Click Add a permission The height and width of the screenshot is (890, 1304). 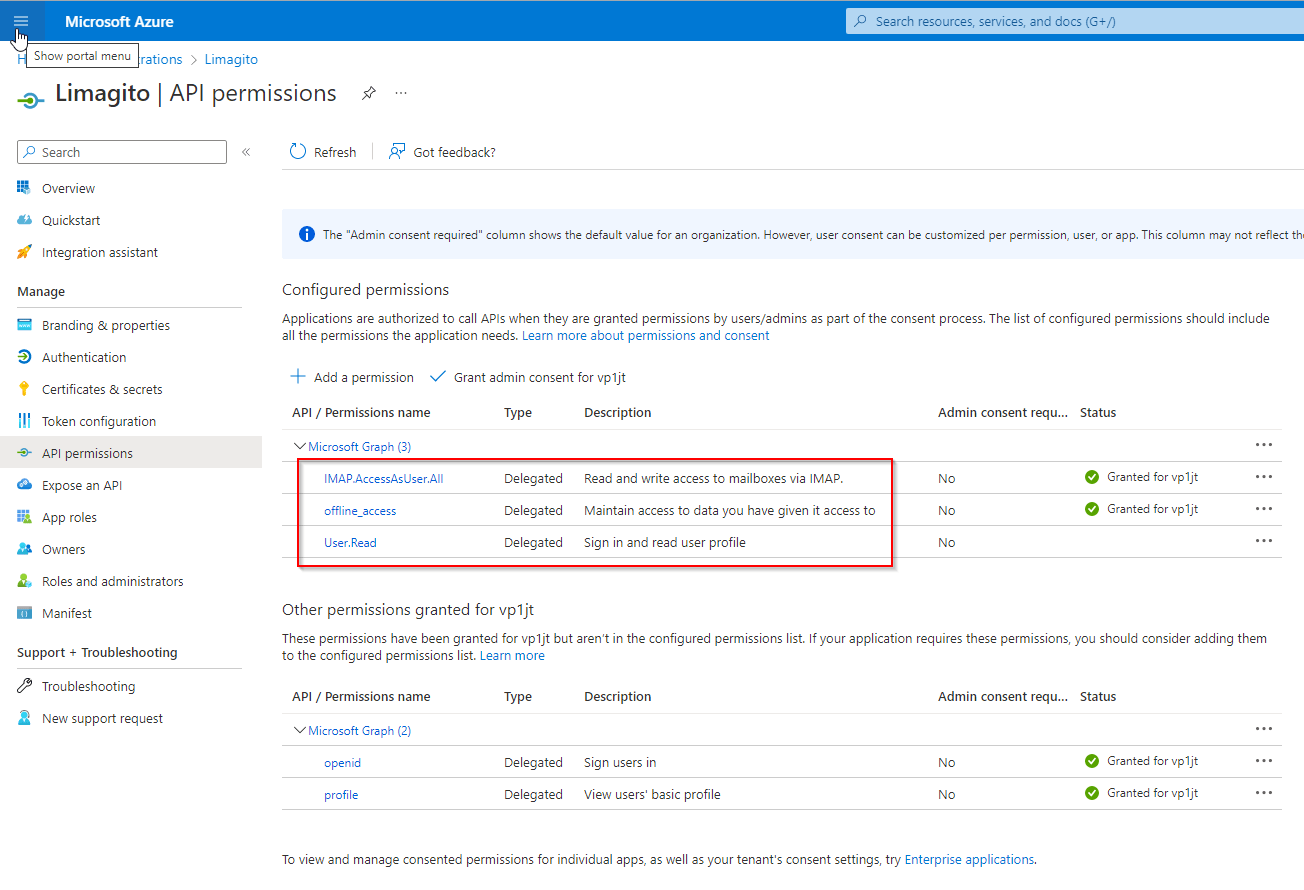tap(352, 377)
